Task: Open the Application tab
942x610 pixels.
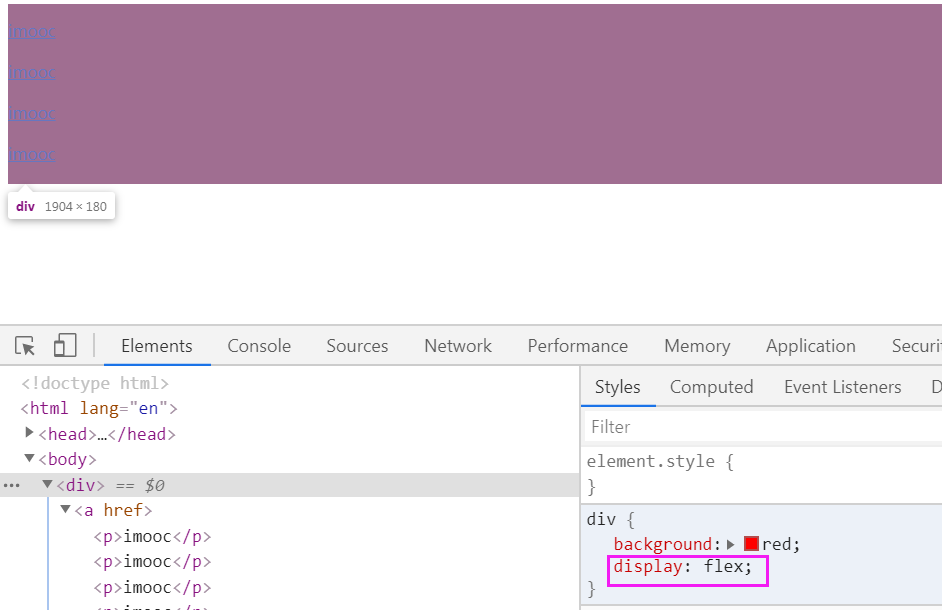Action: [x=810, y=346]
